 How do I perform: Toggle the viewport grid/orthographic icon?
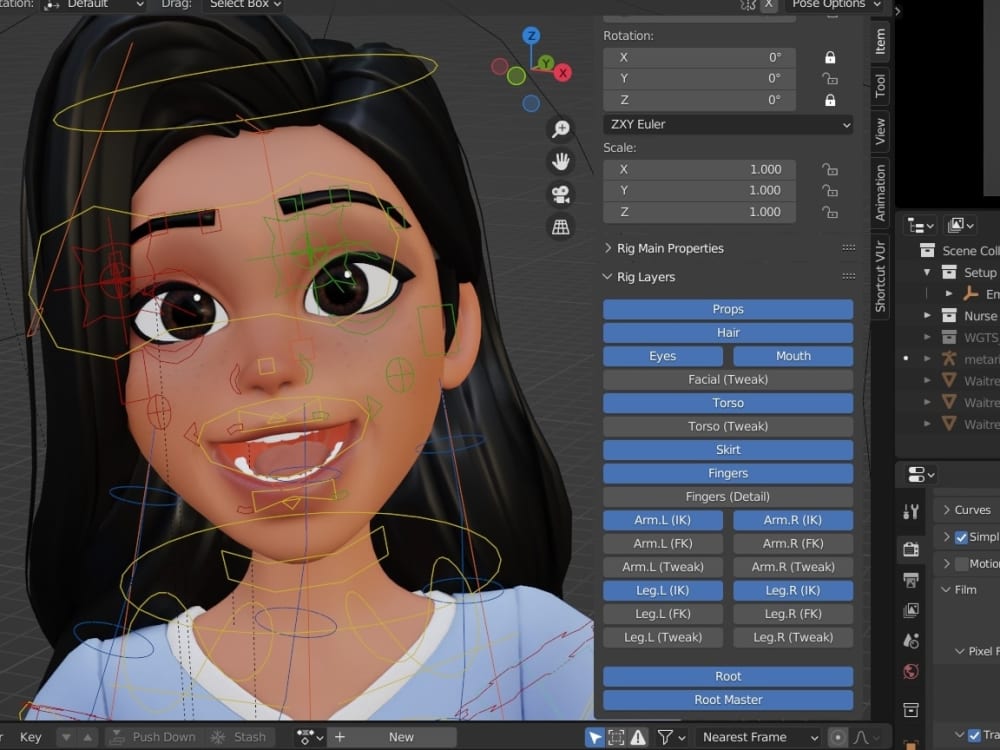tap(562, 228)
